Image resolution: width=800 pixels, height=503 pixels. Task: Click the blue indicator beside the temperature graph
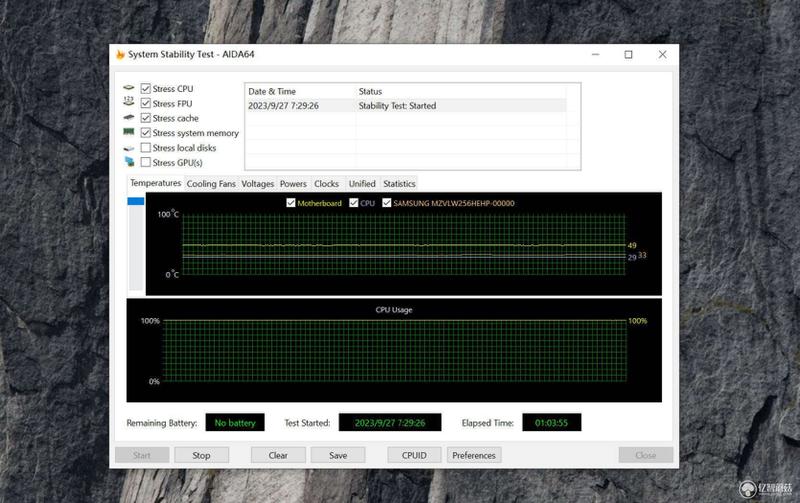(136, 202)
